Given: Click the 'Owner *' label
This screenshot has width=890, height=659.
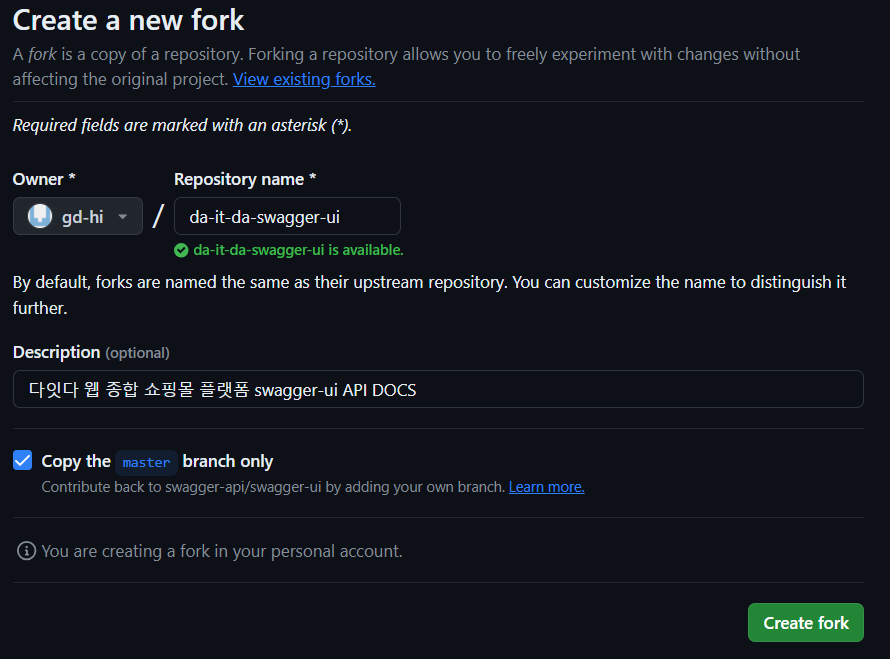Looking at the screenshot, I should (44, 179).
